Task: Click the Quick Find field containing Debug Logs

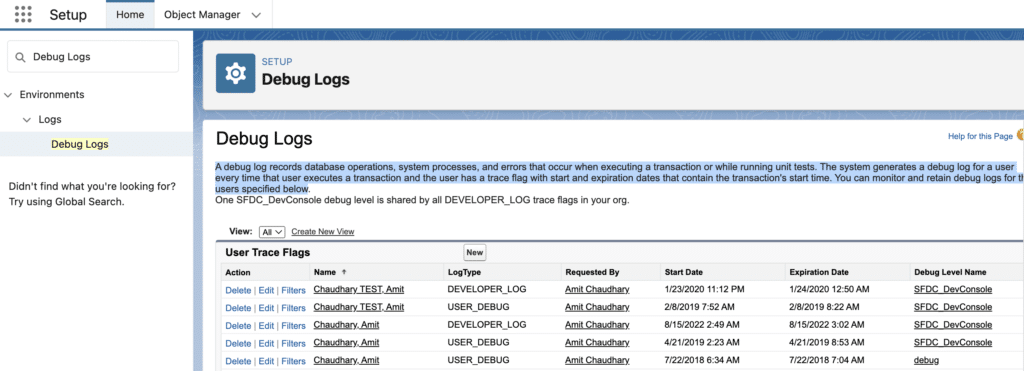Action: (93, 57)
